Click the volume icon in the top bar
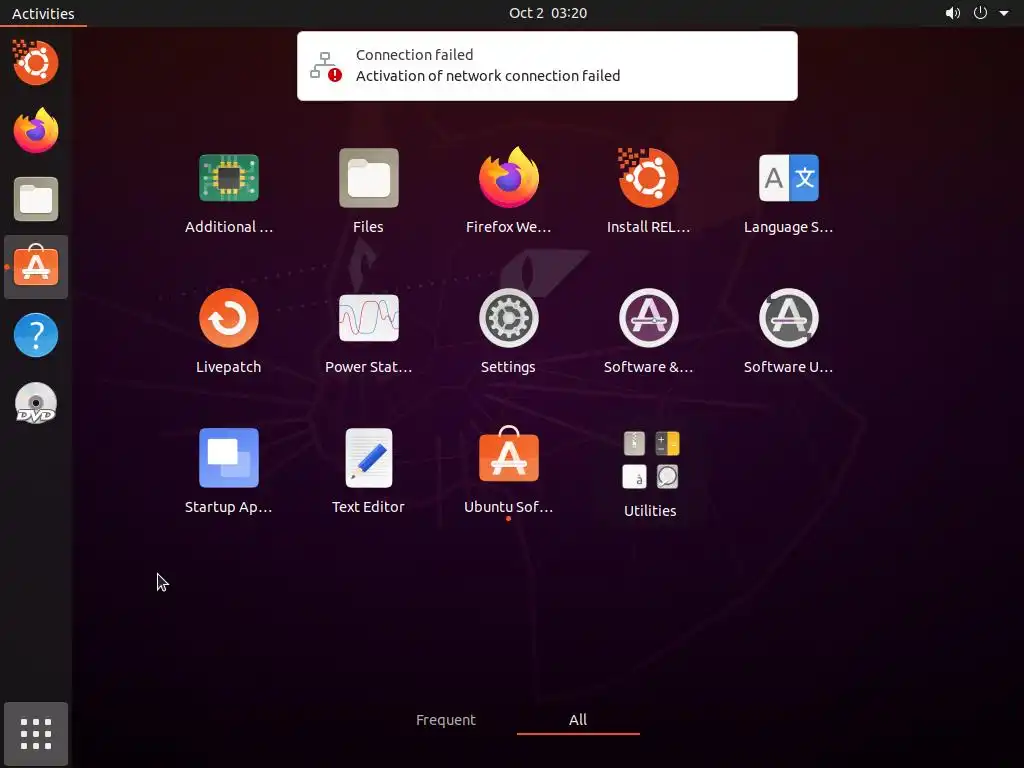 pyautogui.click(x=953, y=13)
